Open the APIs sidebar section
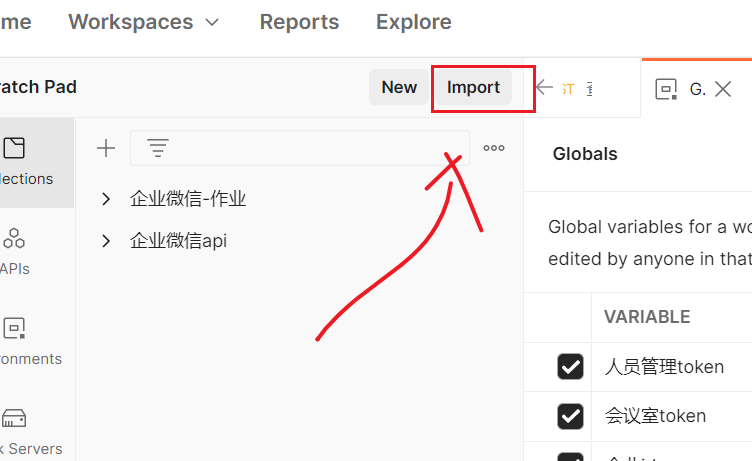 coord(14,252)
